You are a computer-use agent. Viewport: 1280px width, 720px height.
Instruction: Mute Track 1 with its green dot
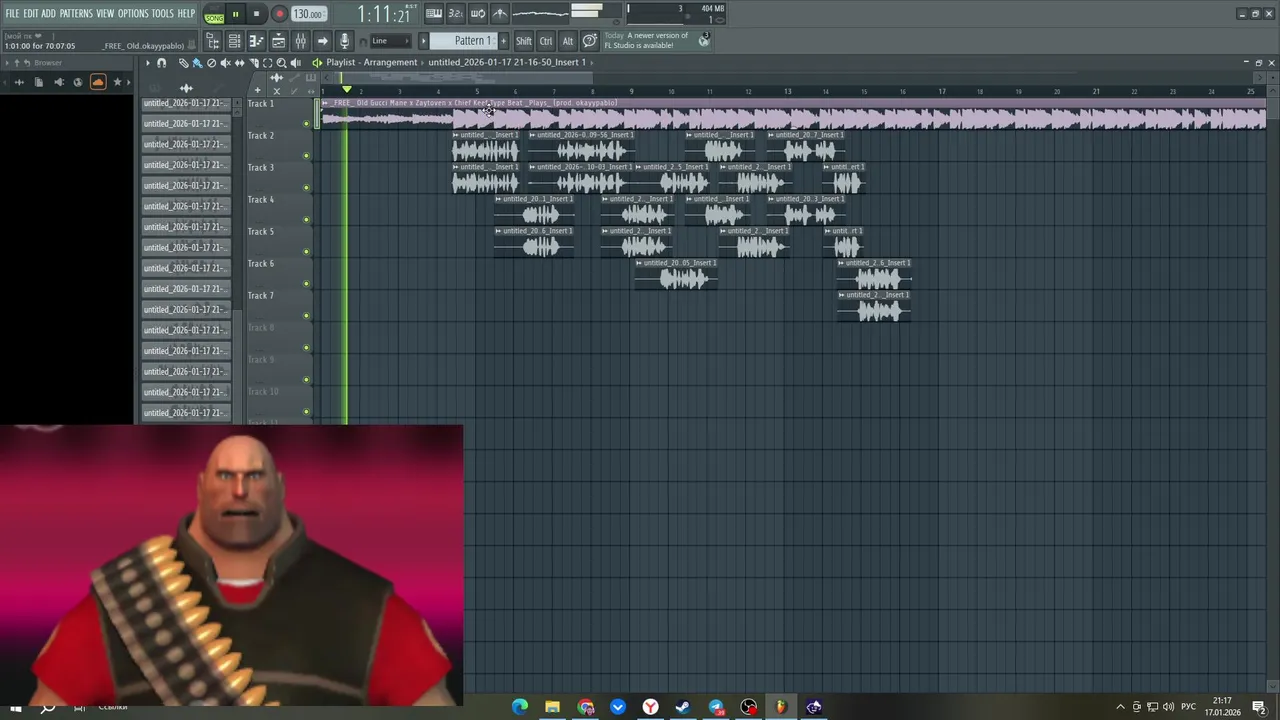307,124
